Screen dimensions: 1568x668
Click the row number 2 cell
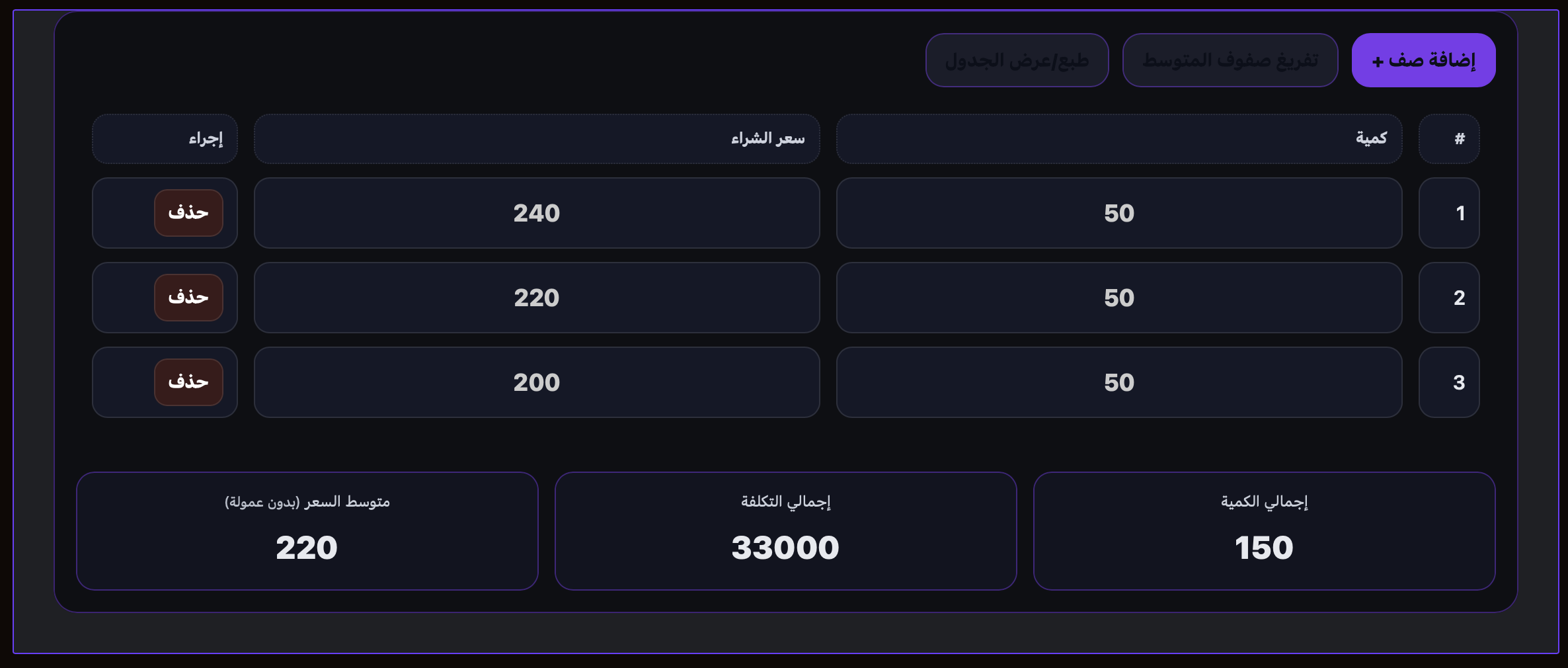[1449, 298]
